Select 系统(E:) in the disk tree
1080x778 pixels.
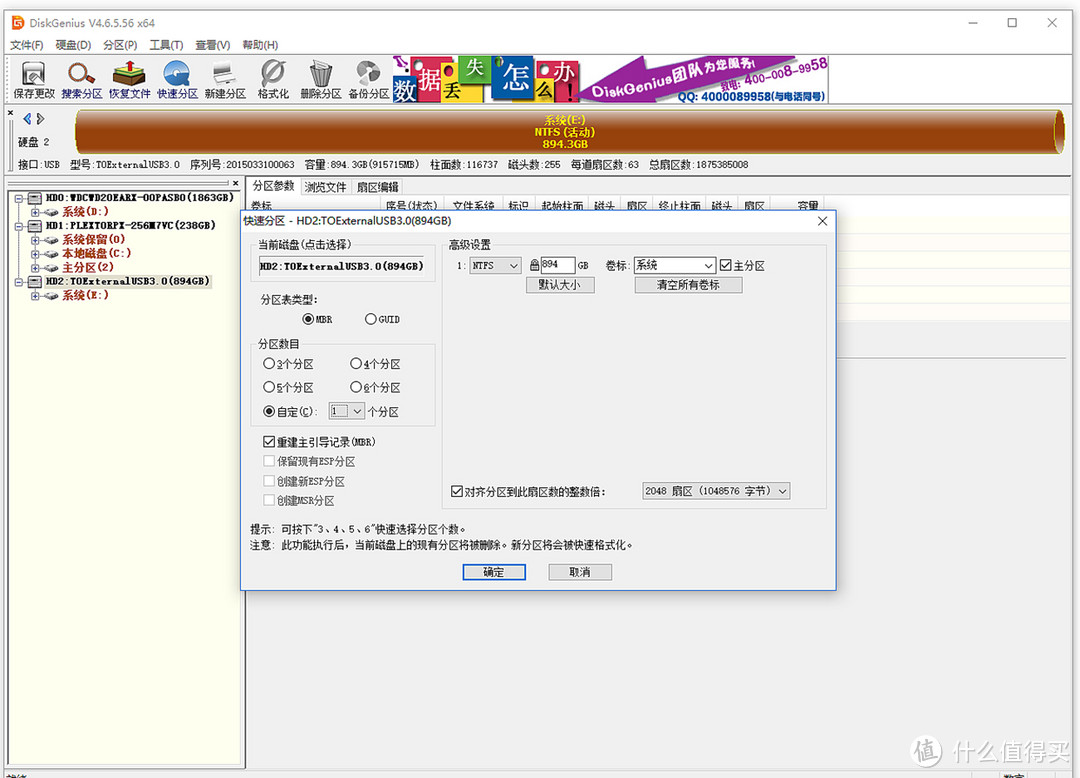(85, 295)
